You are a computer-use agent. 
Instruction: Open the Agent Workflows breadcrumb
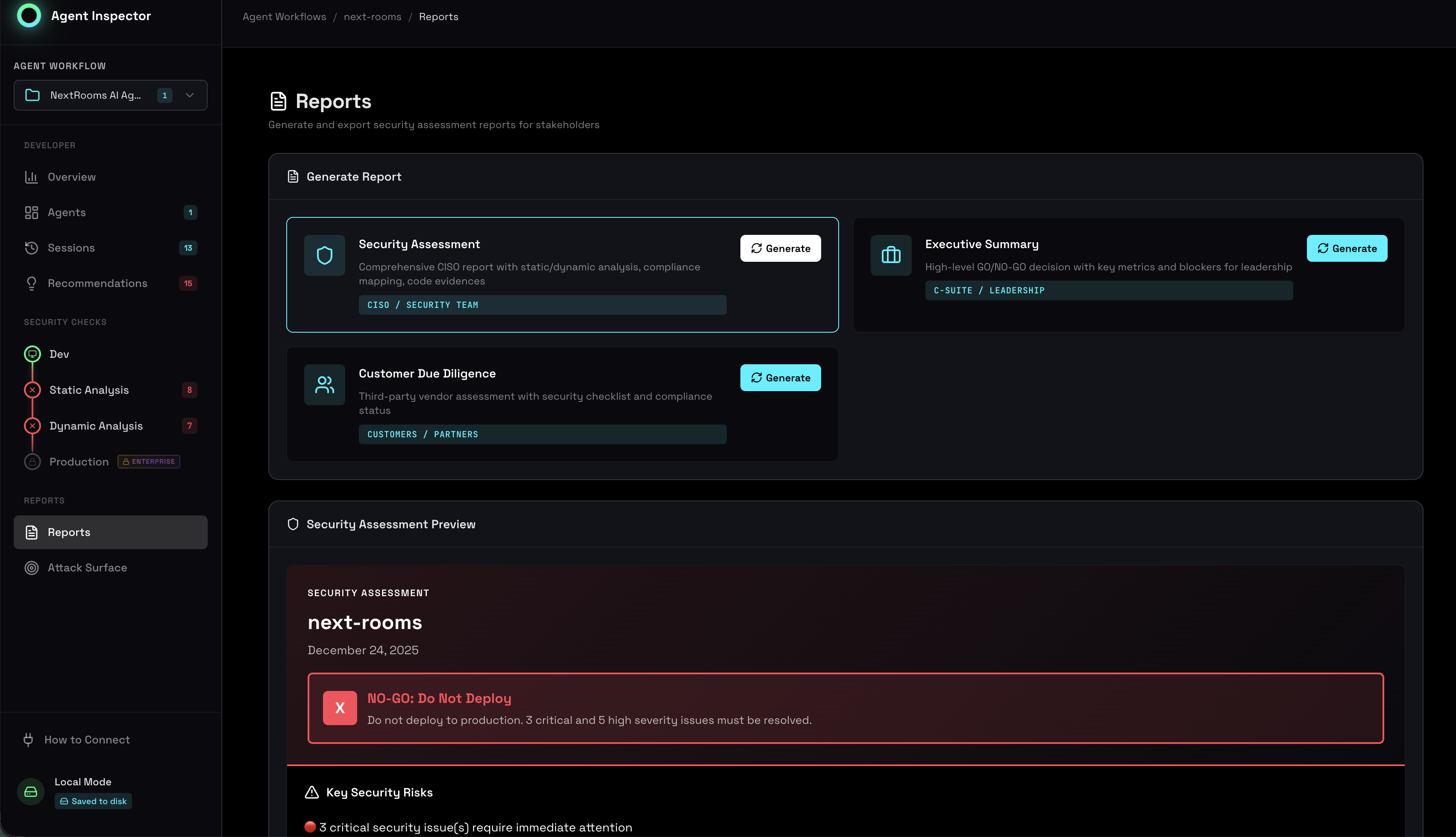(284, 17)
